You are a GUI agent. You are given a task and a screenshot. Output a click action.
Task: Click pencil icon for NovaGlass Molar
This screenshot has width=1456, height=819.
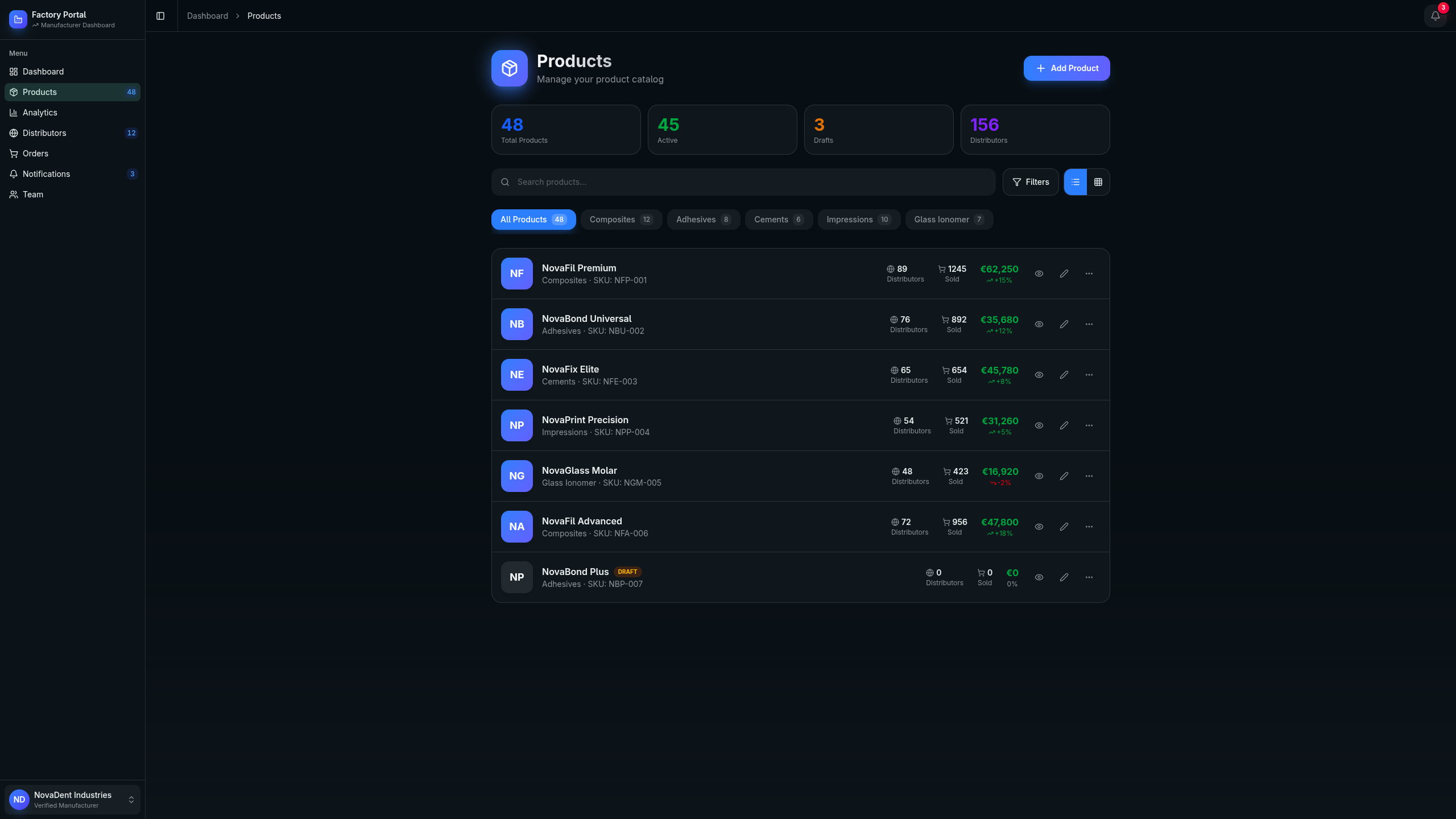[x=1064, y=476]
